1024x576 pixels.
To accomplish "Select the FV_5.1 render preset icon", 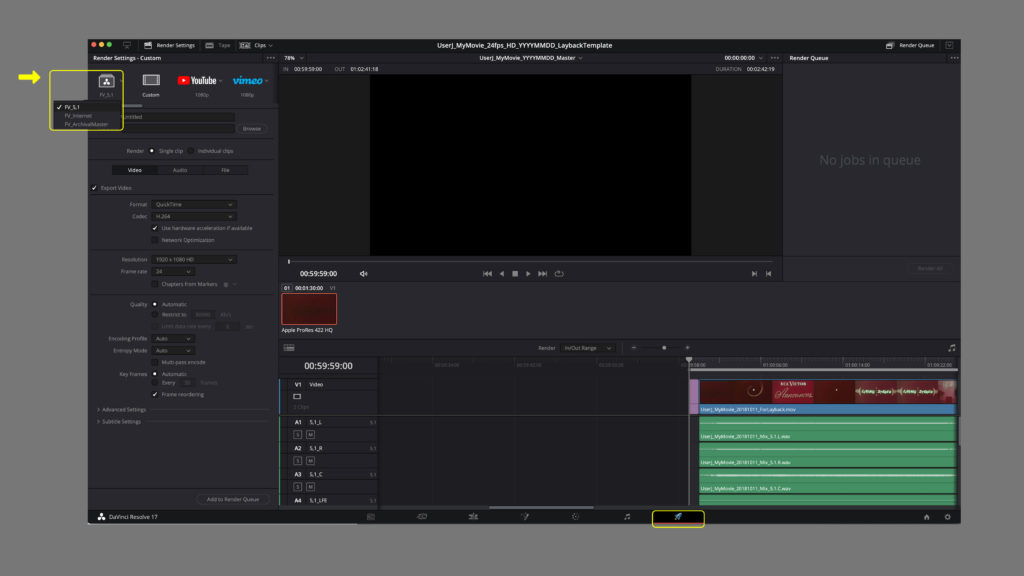I will coord(106,81).
